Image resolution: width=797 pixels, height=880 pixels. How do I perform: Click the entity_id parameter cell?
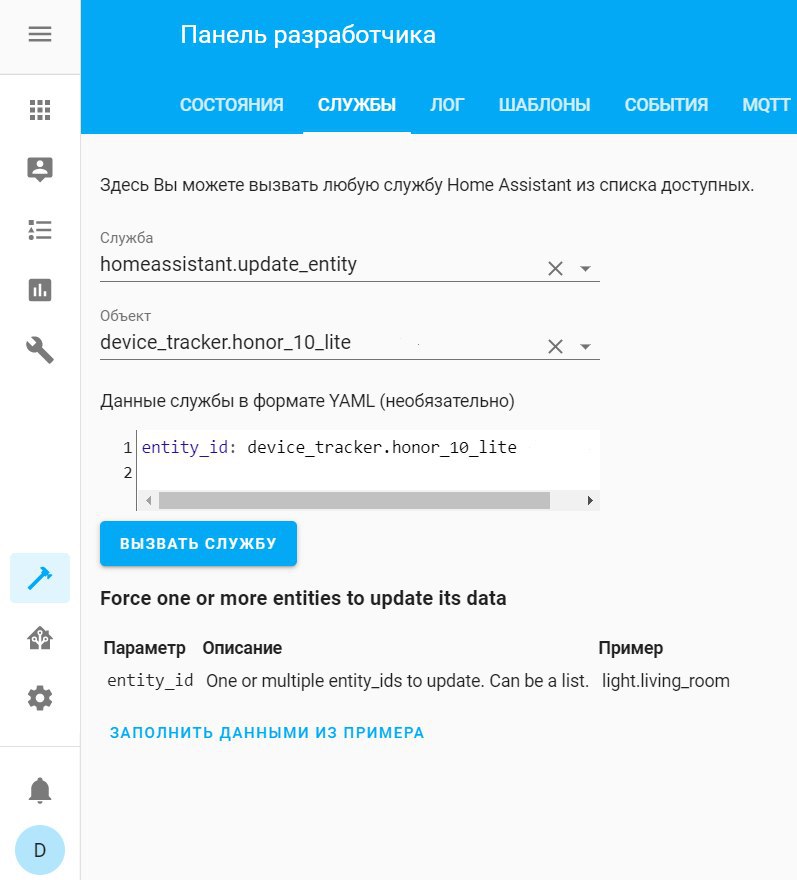(x=150, y=681)
